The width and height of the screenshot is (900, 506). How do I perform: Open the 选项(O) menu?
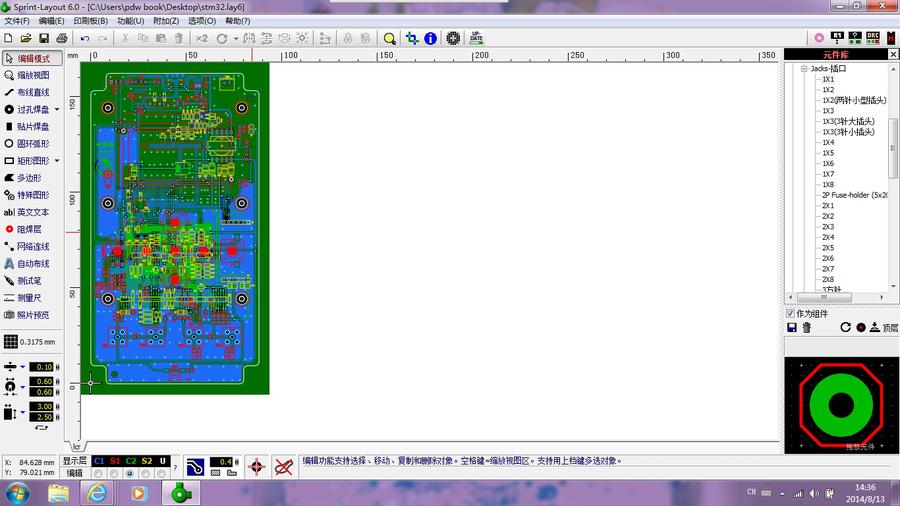pyautogui.click(x=202, y=20)
